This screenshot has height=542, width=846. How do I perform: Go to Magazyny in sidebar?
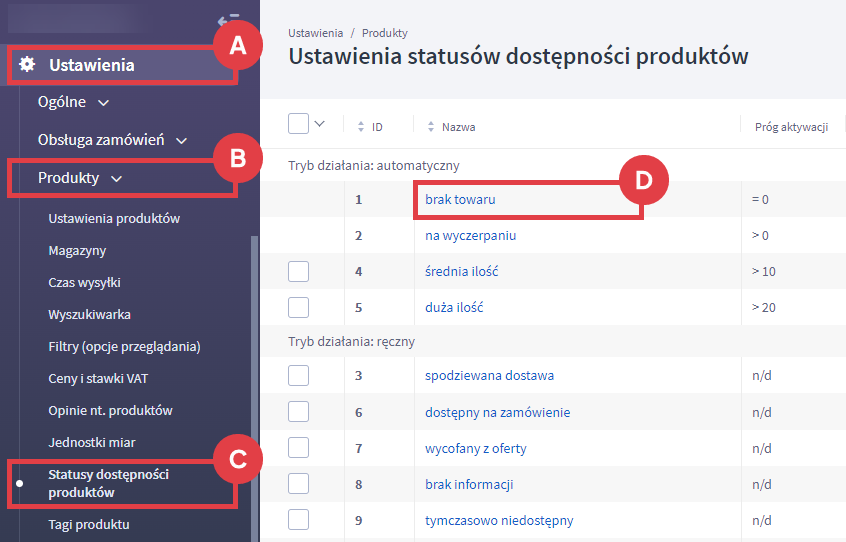pyautogui.click(x=77, y=250)
